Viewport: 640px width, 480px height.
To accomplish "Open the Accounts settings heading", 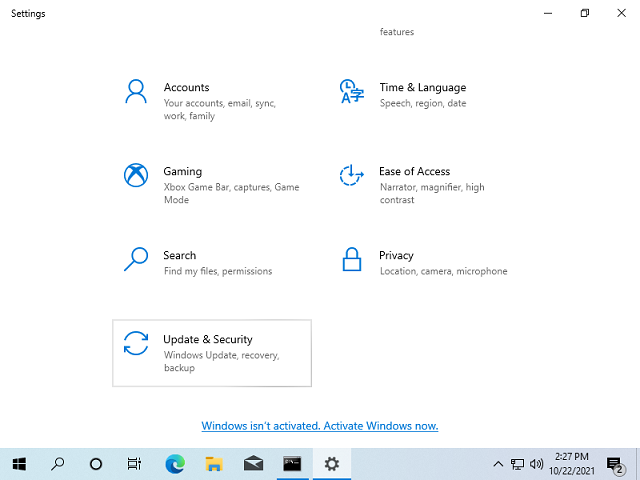I will point(187,87).
